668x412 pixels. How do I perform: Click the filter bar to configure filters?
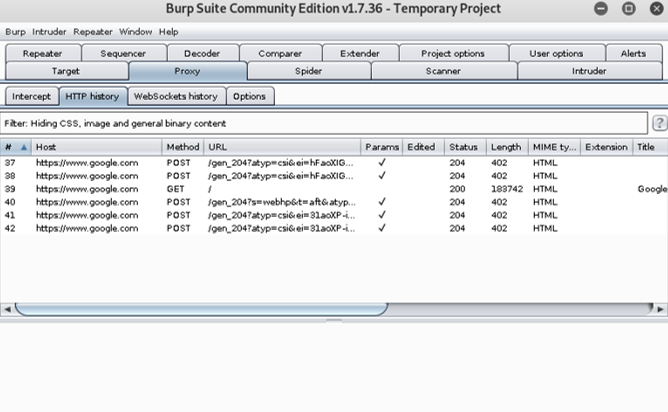[x=324, y=123]
